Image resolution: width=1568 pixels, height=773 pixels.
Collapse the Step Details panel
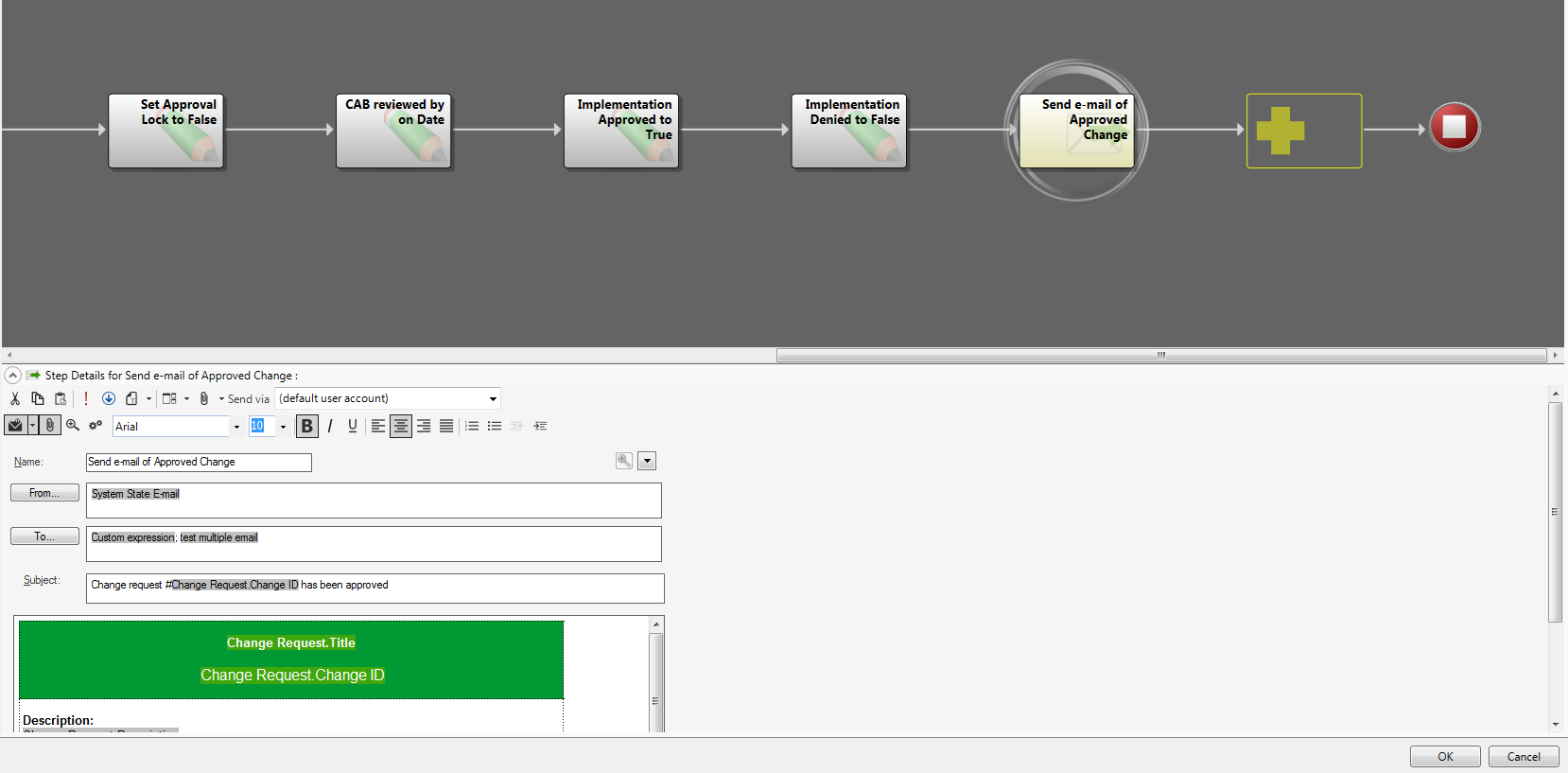13,376
